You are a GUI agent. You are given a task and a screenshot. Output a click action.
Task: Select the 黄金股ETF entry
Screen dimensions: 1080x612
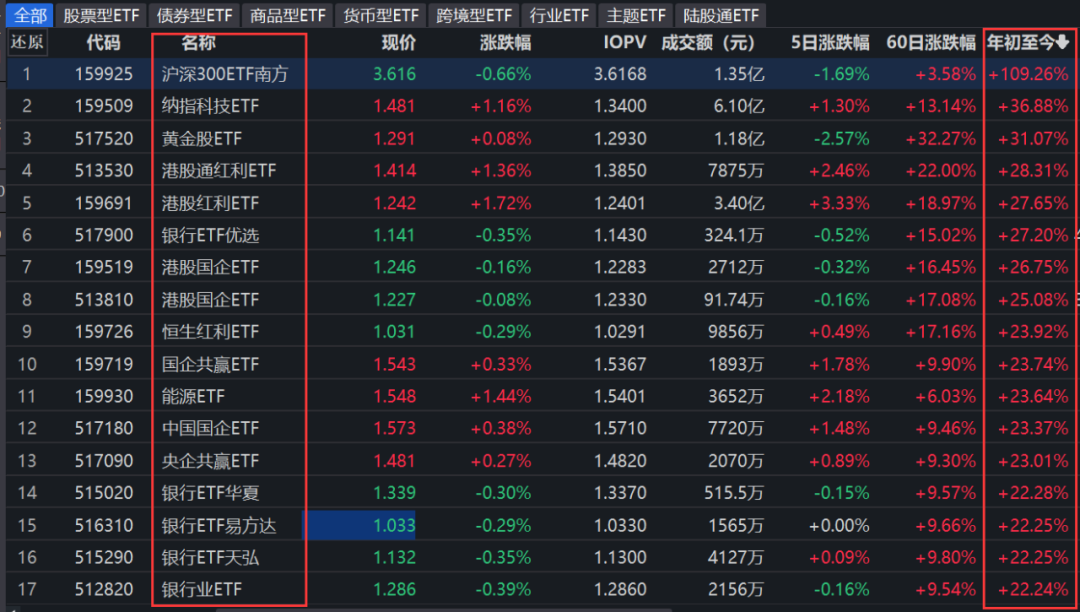[x=202, y=138]
